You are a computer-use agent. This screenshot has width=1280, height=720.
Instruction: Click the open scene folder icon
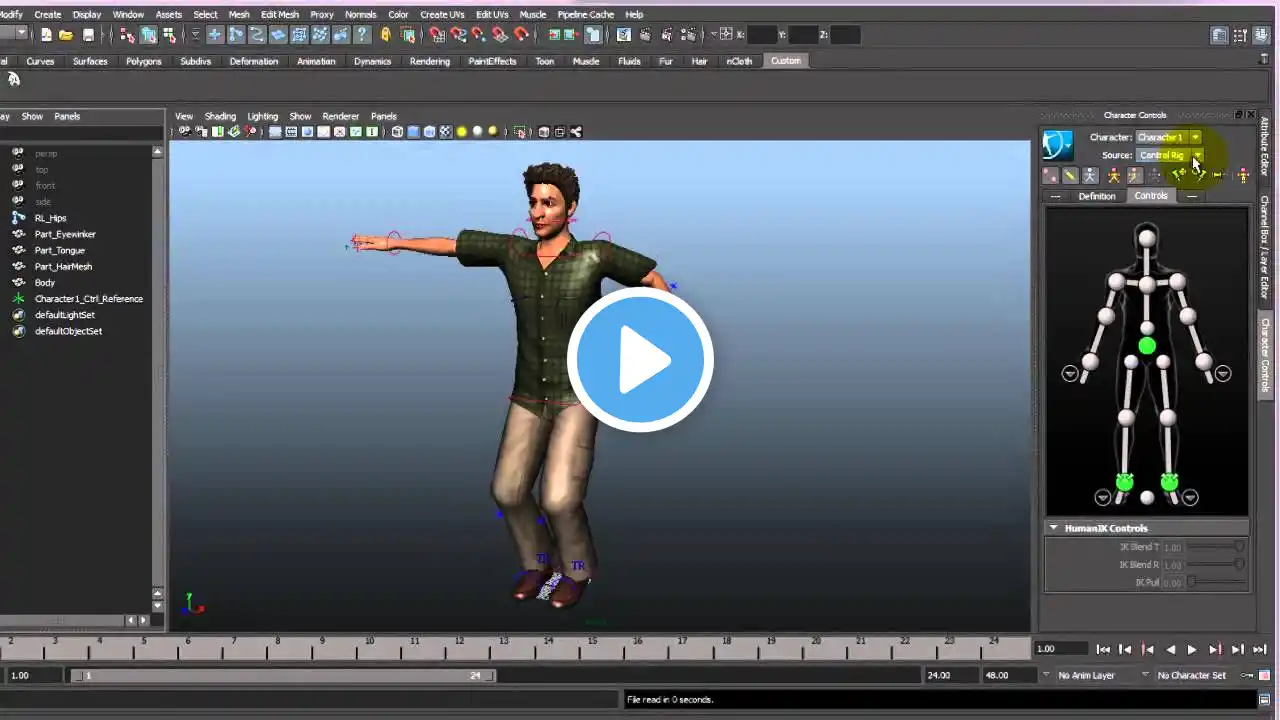[x=66, y=35]
